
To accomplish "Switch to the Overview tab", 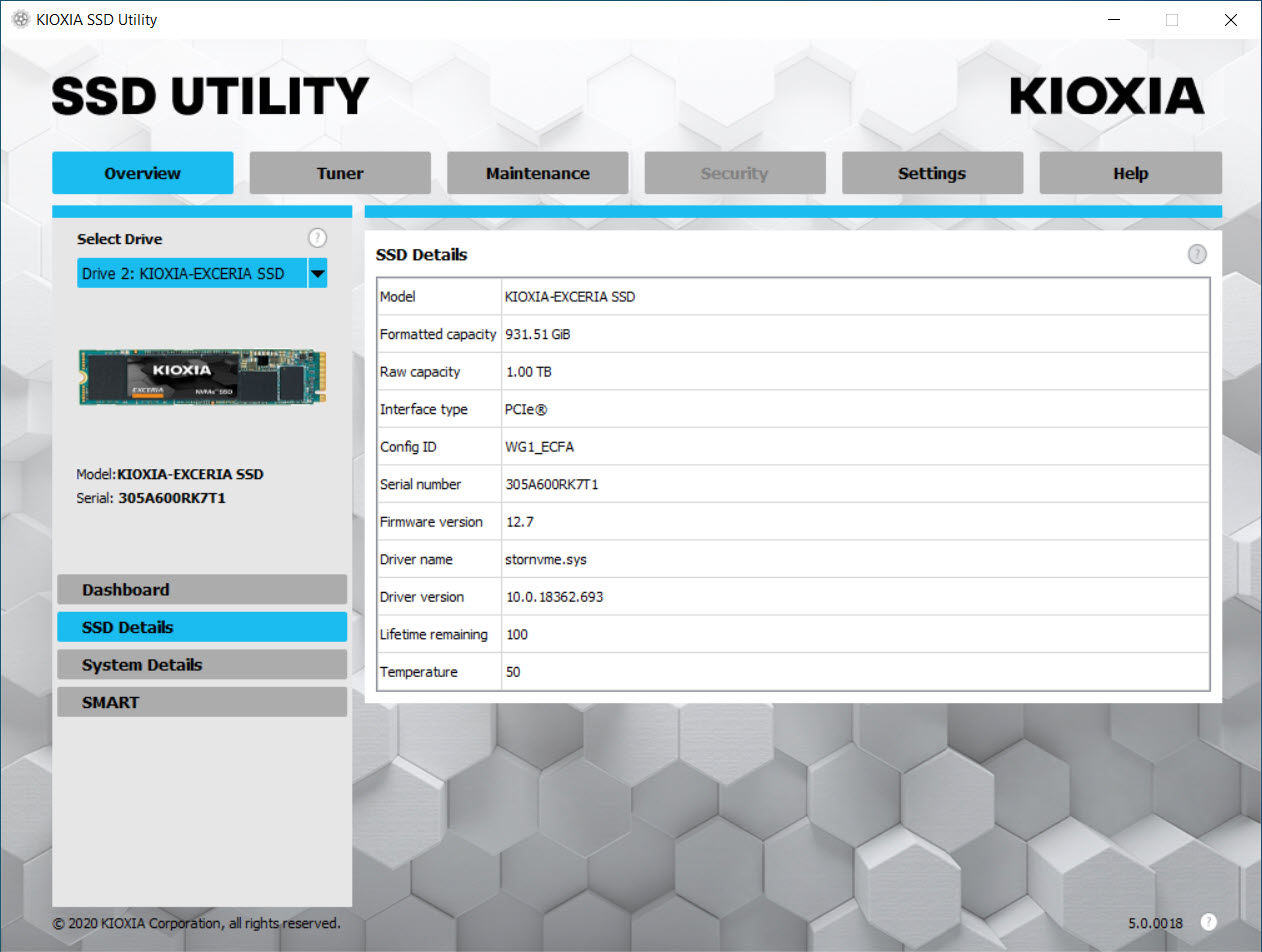I will 142,173.
